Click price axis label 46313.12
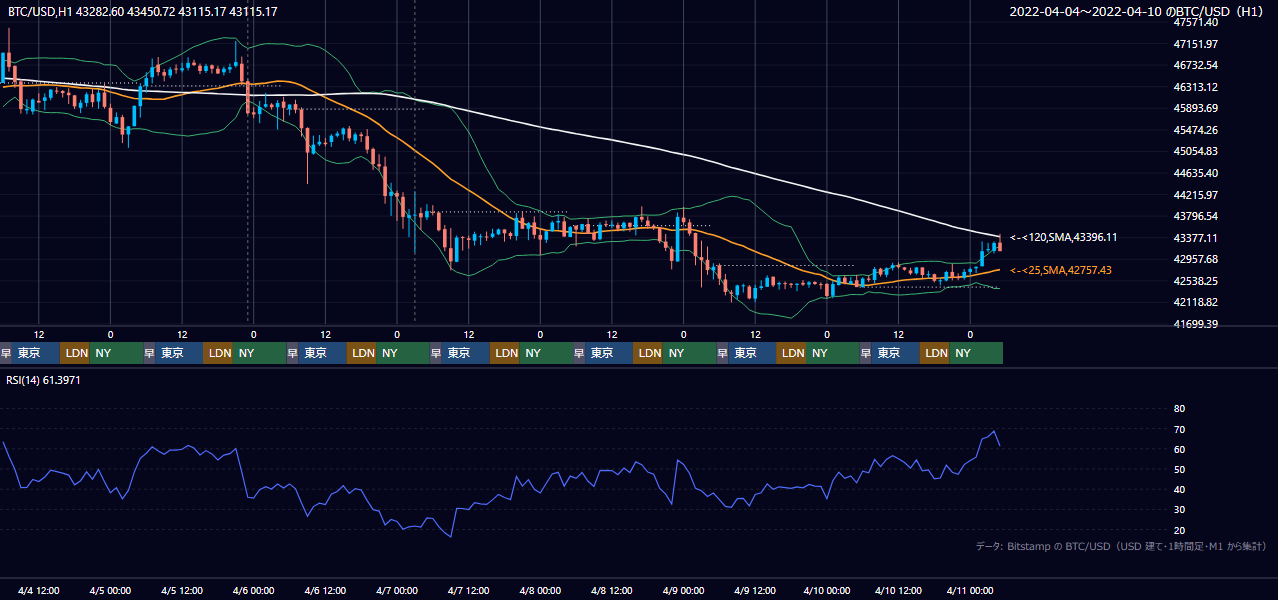The width and height of the screenshot is (1278, 600). coord(1196,87)
